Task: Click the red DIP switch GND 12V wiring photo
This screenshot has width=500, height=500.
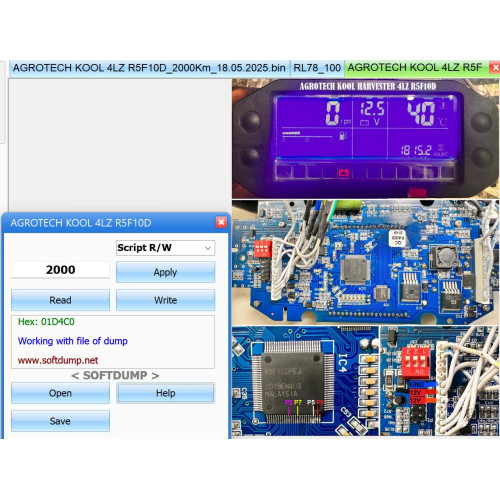Action: (x=440, y=381)
